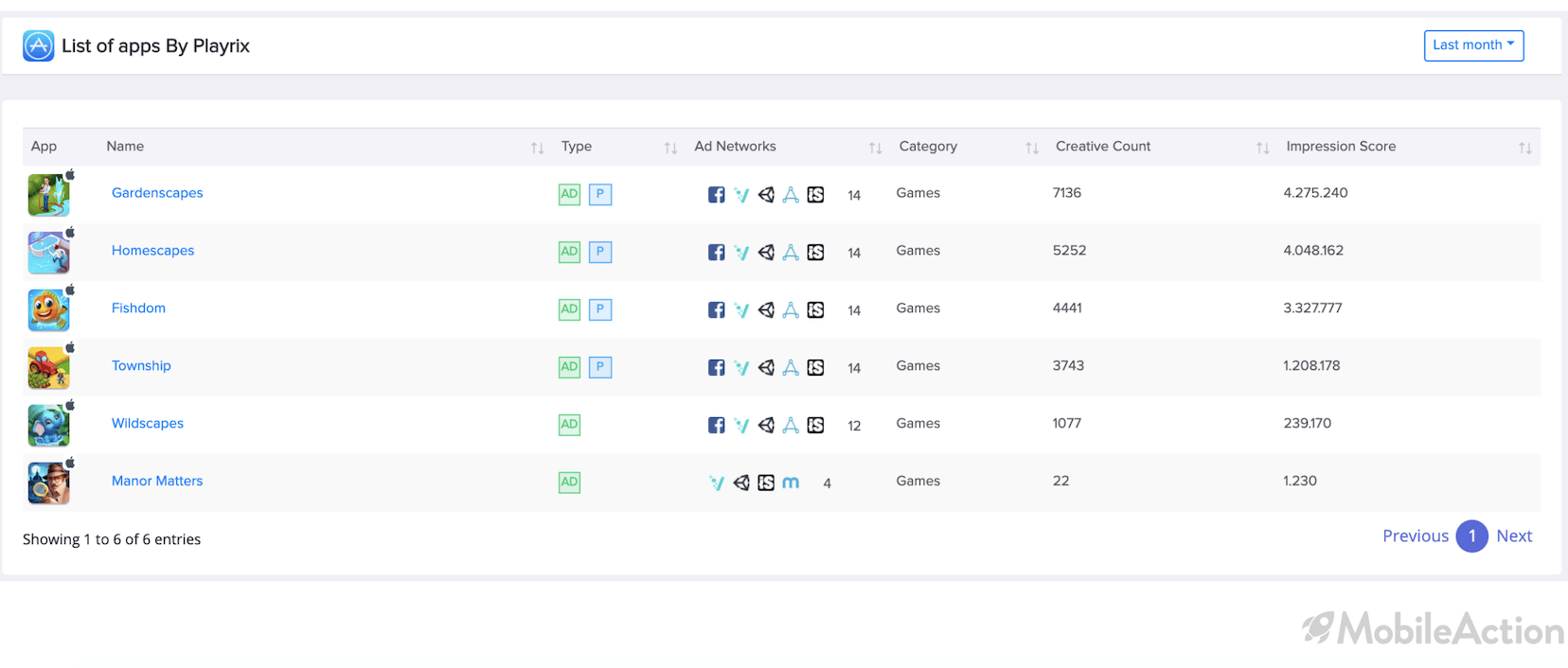The image size is (1568, 668).
Task: Click the P badge in Fishdom row
Action: pyautogui.click(x=600, y=309)
